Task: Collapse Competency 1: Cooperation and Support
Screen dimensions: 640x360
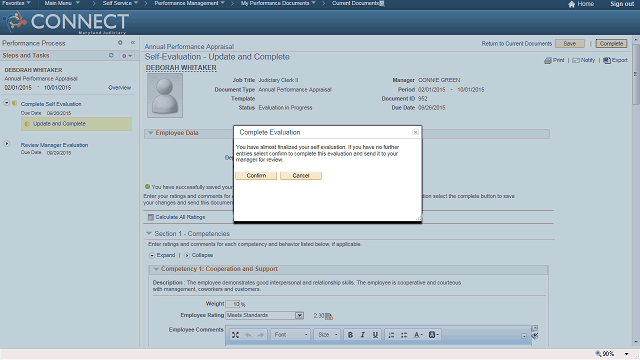Action: 156,269
